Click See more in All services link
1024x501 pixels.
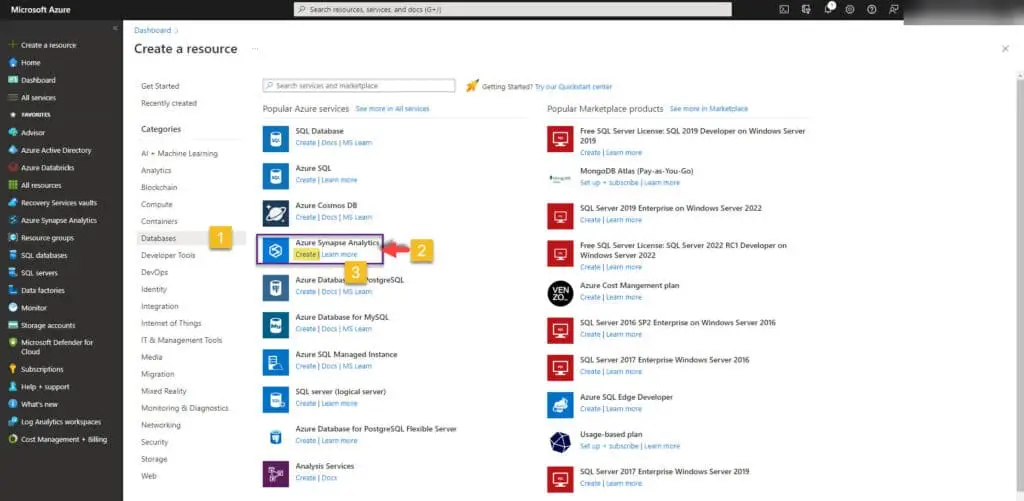(392, 108)
